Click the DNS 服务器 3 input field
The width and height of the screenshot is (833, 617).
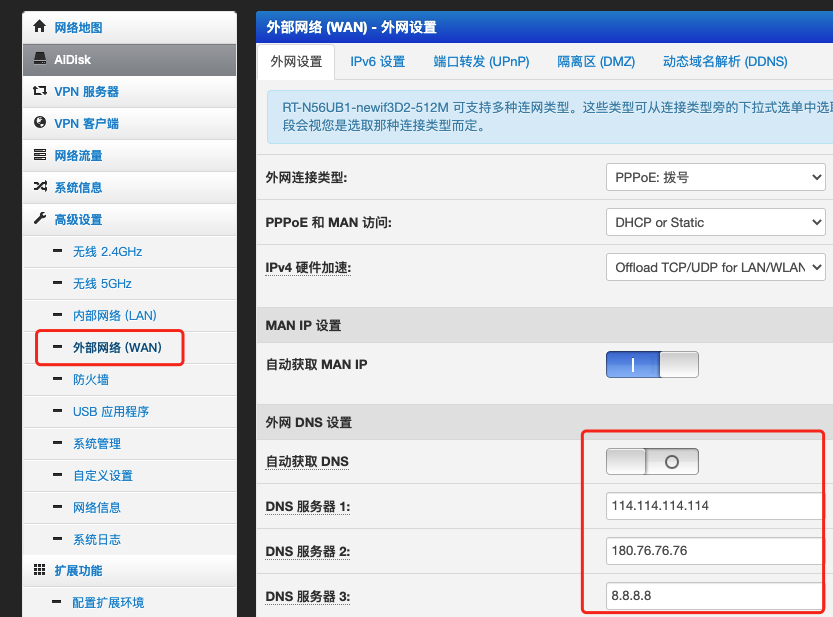coord(715,596)
